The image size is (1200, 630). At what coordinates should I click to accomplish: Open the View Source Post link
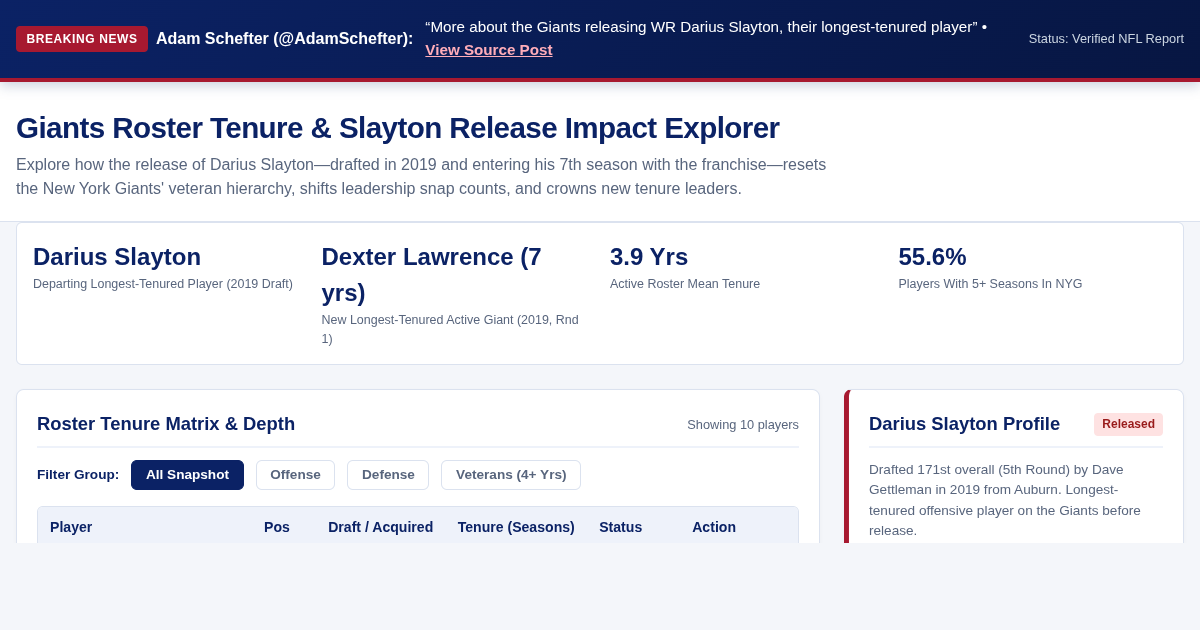click(x=488, y=50)
